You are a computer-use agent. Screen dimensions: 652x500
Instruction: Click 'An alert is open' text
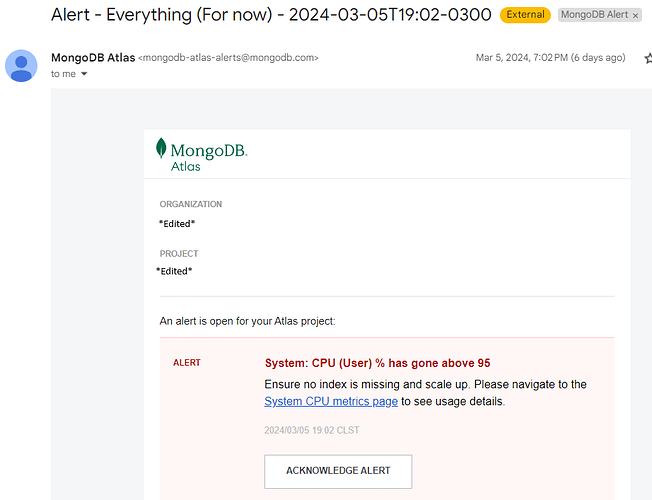coord(247,321)
